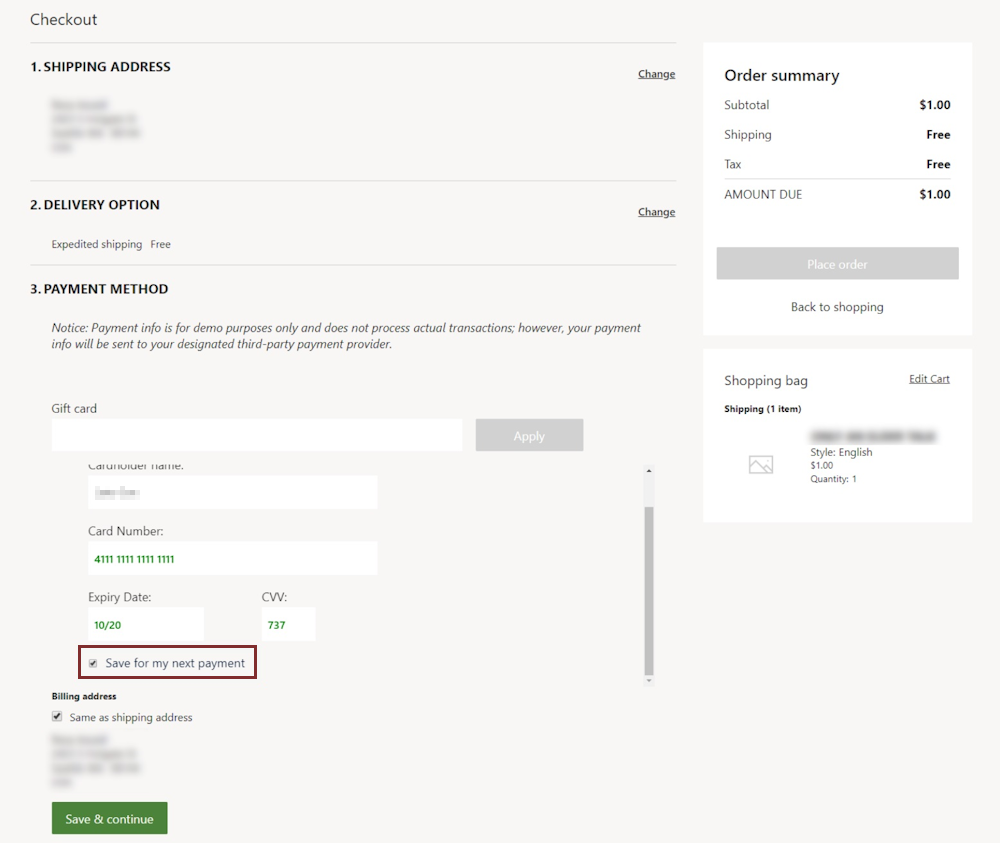The height and width of the screenshot is (843, 1000).
Task: Change the delivery option
Action: (x=656, y=212)
